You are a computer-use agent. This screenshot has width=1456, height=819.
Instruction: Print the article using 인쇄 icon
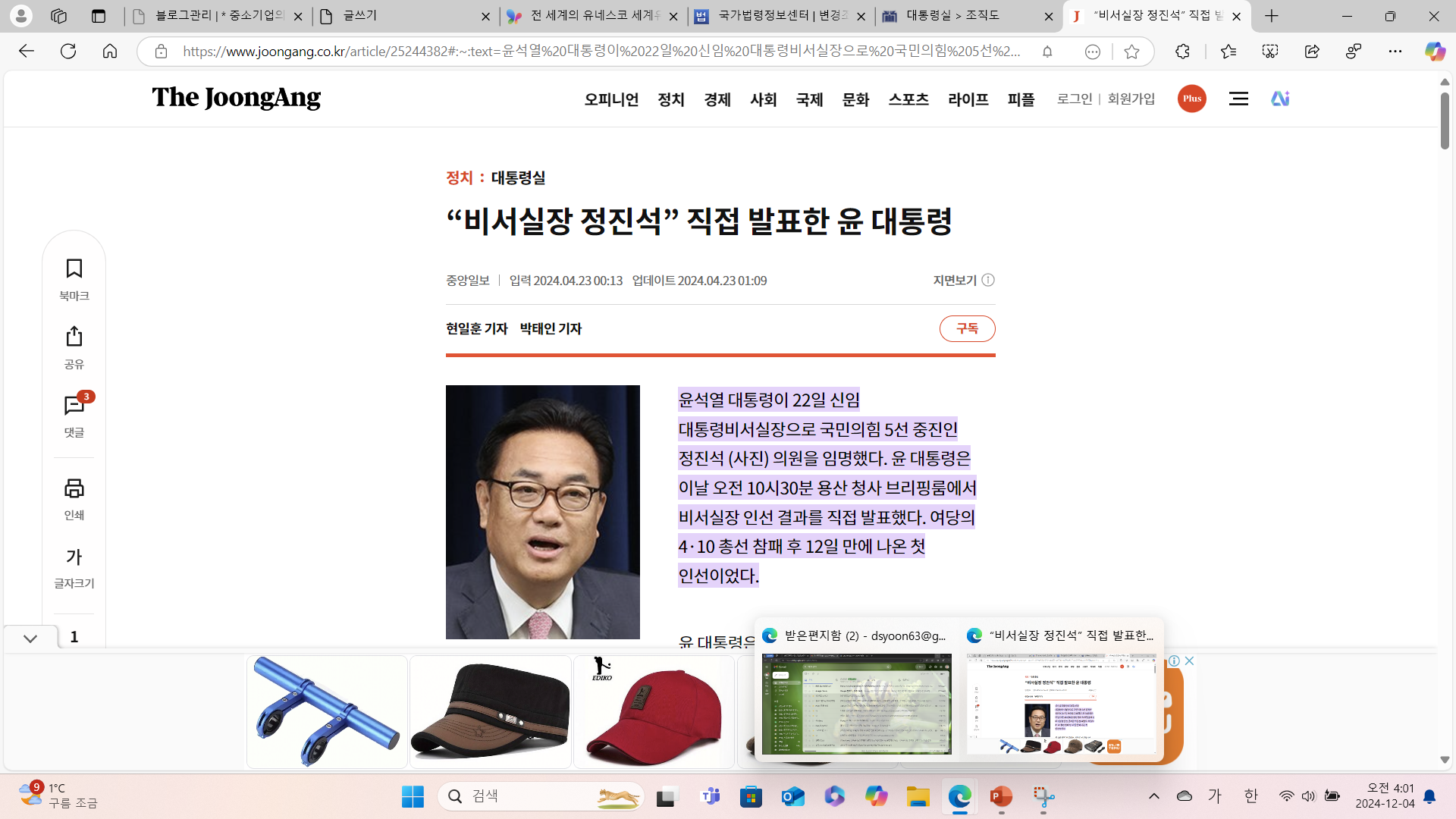coord(74,488)
